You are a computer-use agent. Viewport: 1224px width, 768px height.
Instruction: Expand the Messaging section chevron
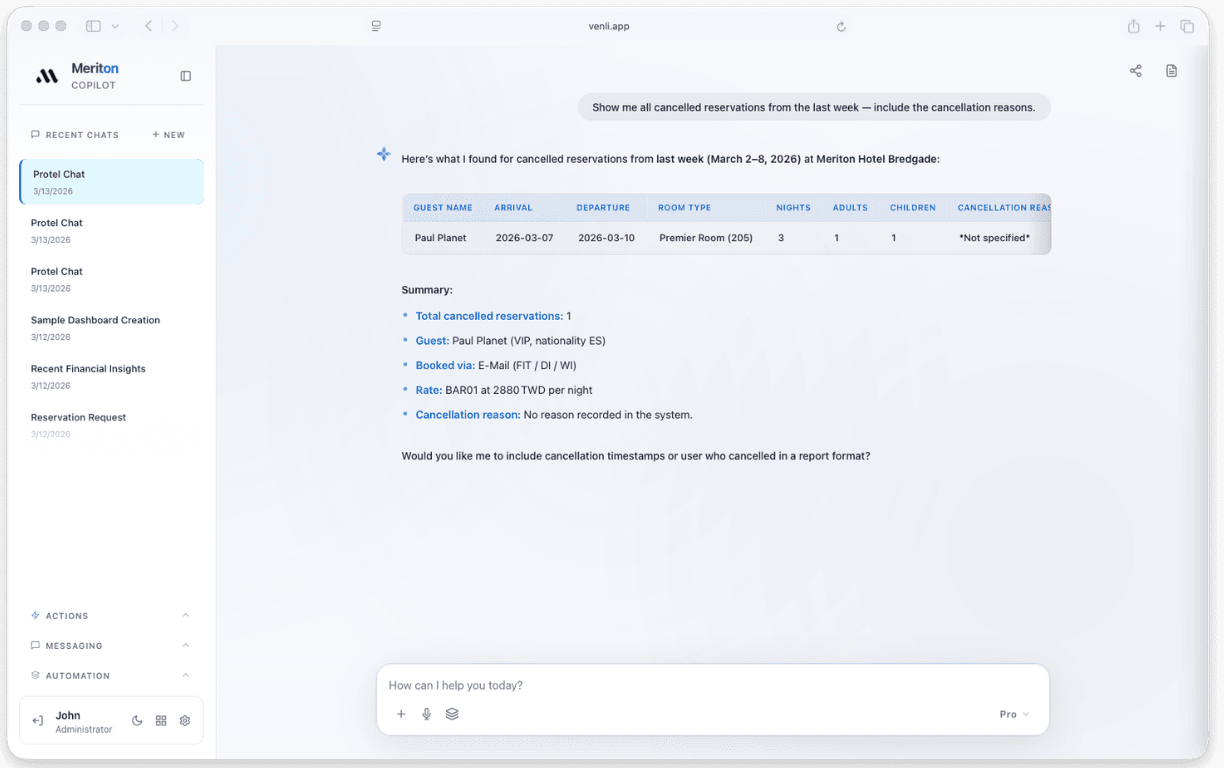[186, 646]
